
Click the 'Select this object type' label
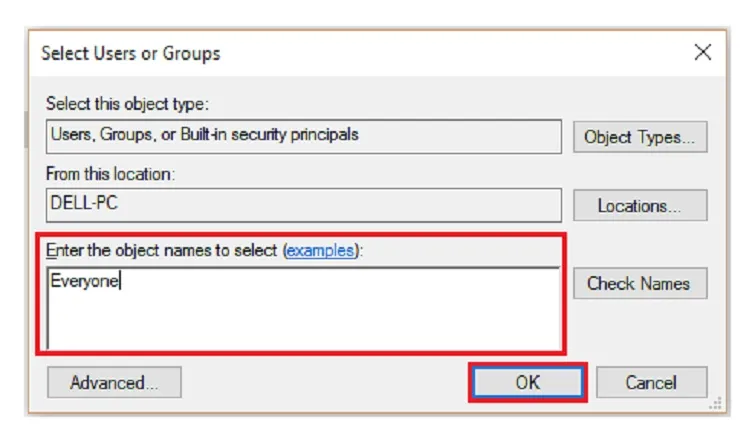[128, 104]
